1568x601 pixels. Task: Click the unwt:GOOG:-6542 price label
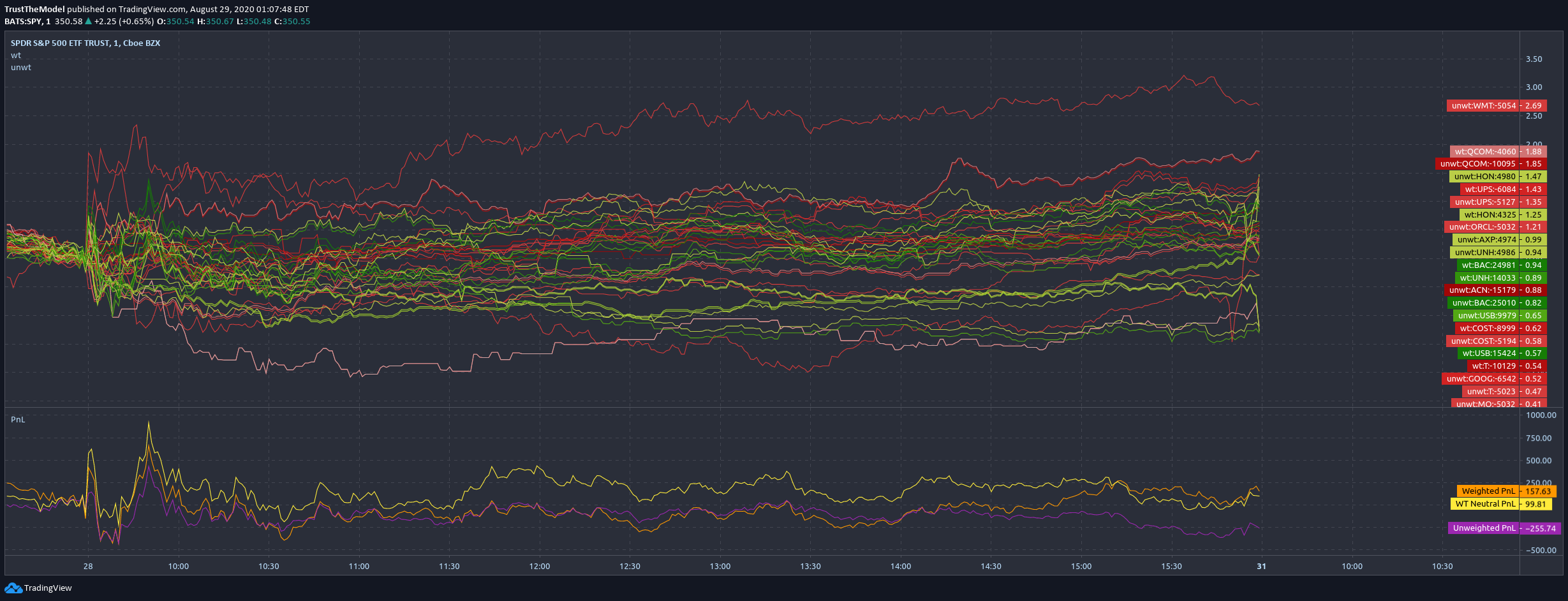point(1494,378)
